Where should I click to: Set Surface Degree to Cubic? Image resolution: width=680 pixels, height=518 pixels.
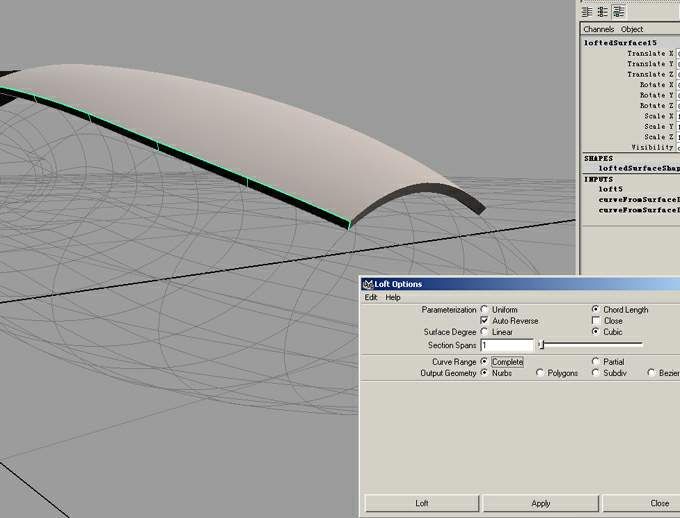[595, 332]
